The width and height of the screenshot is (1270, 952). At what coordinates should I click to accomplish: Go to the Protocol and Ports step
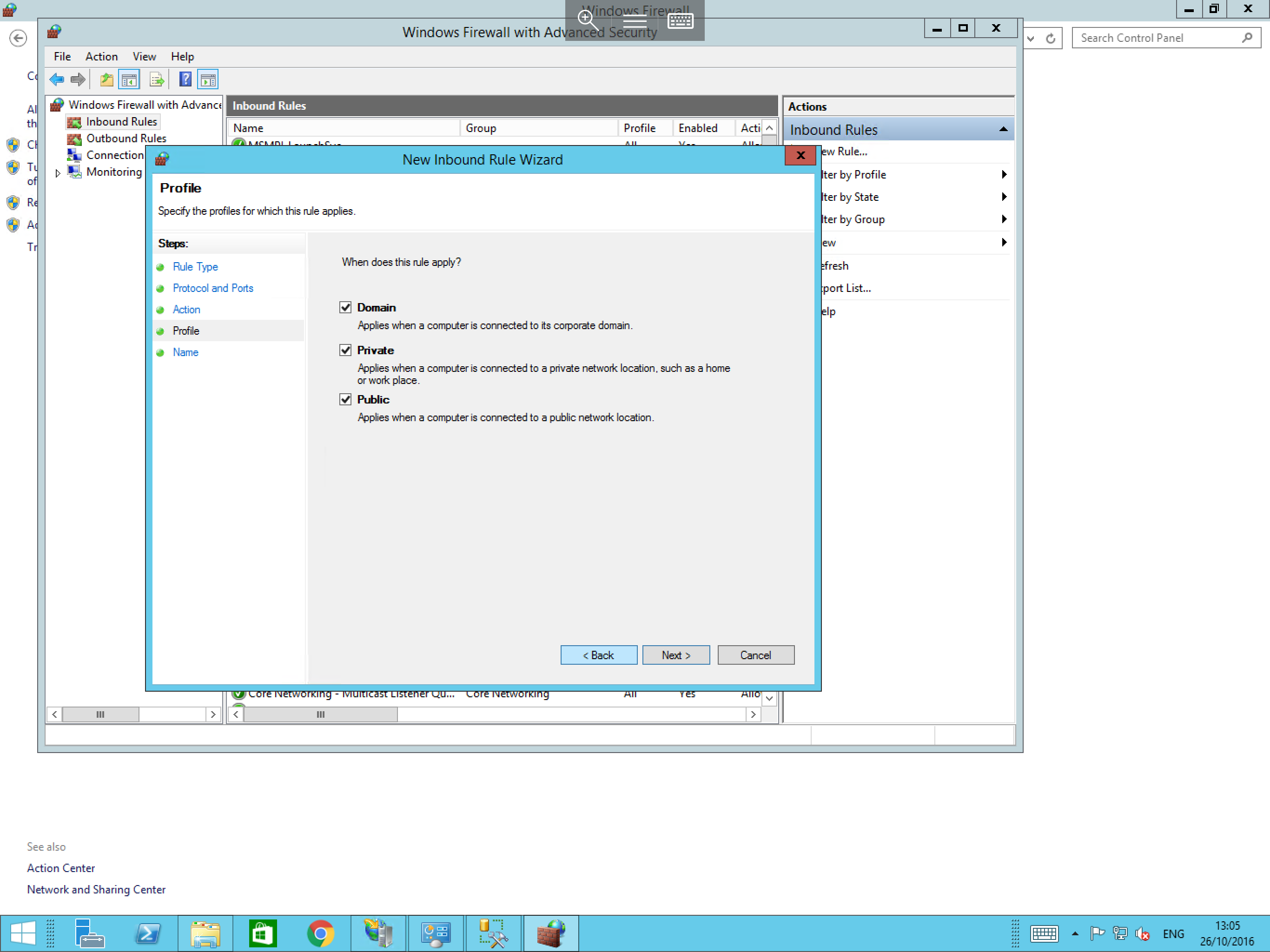[213, 288]
